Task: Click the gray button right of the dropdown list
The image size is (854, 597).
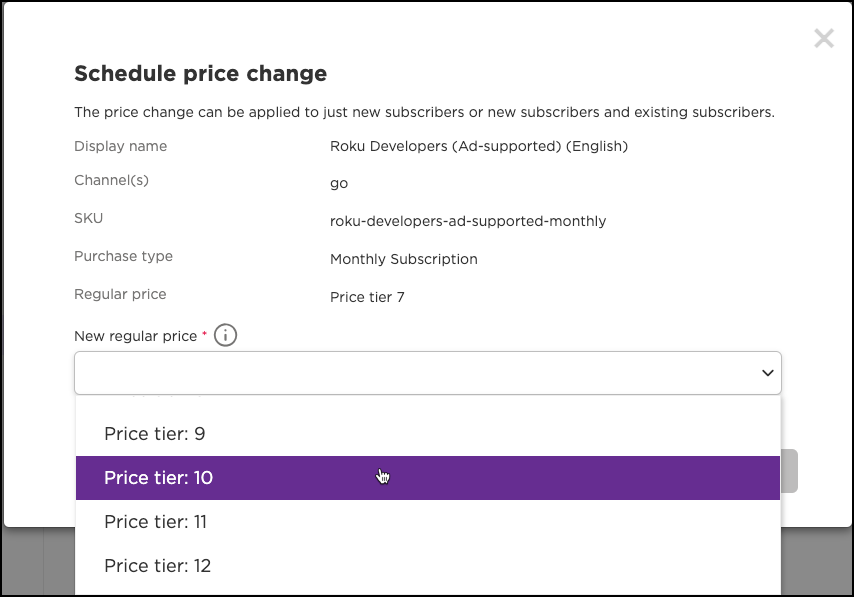Action: [x=789, y=471]
